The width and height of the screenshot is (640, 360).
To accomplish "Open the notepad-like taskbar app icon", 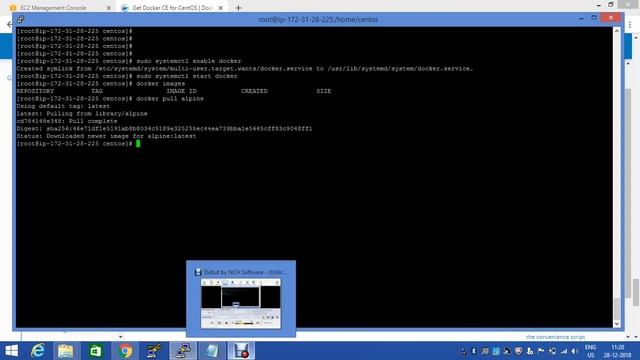I will (211, 351).
